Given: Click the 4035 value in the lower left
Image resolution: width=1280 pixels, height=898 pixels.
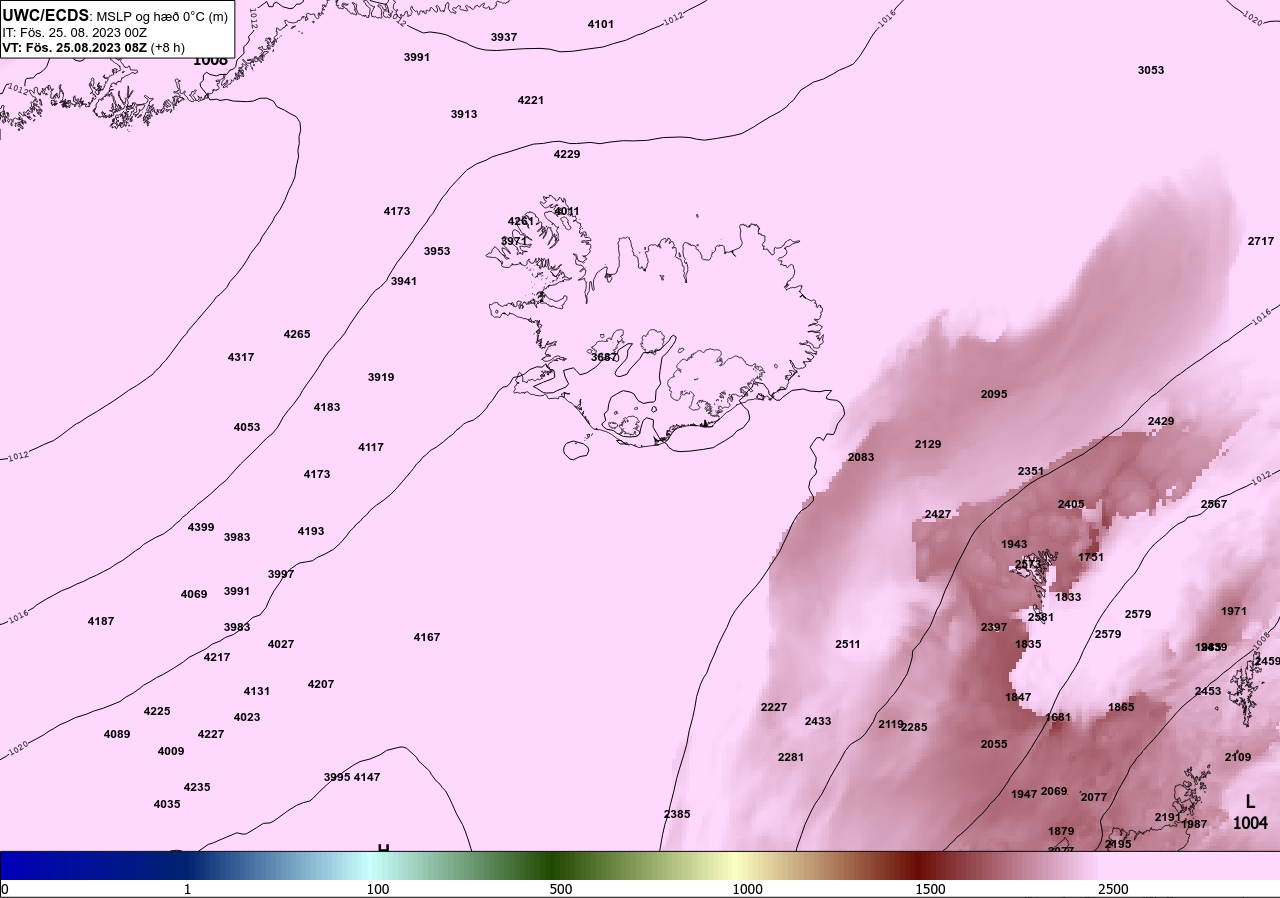Looking at the screenshot, I should [x=167, y=804].
